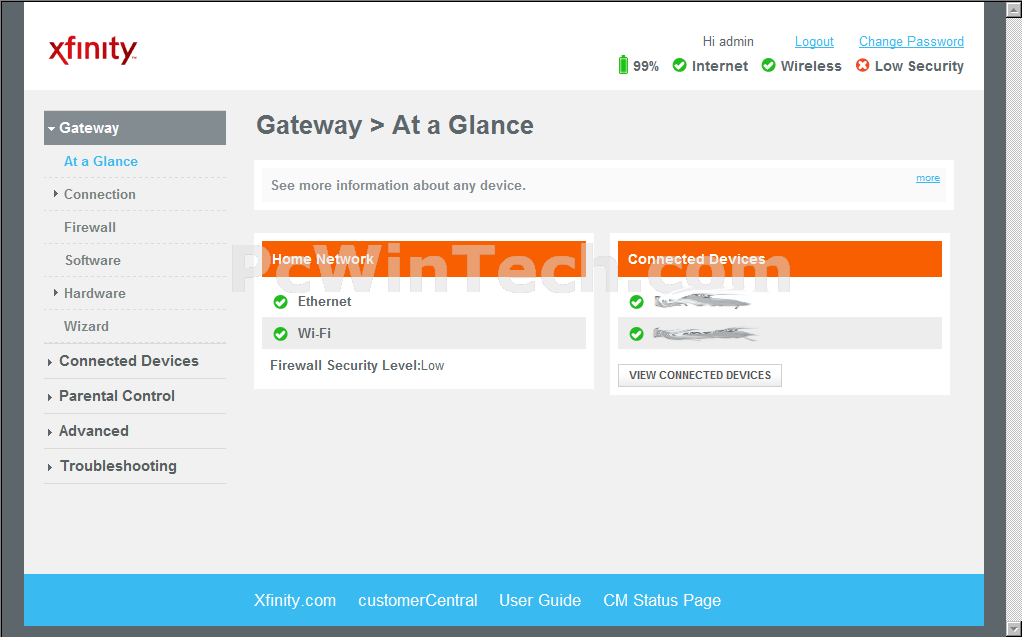Open the Wizard menu item
The width and height of the screenshot is (1022, 637).
(x=86, y=326)
